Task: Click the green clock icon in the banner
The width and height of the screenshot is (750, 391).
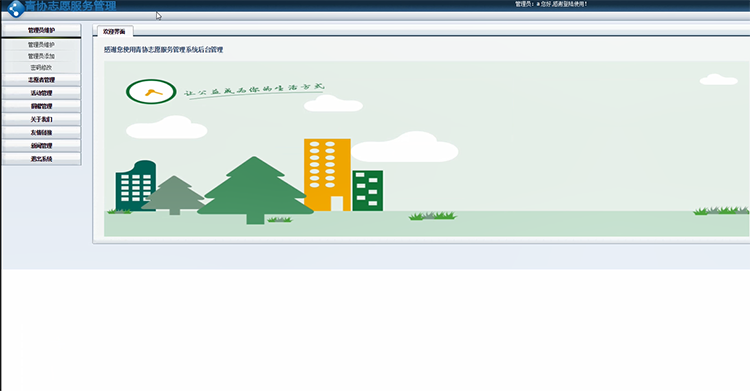Action: click(x=151, y=92)
